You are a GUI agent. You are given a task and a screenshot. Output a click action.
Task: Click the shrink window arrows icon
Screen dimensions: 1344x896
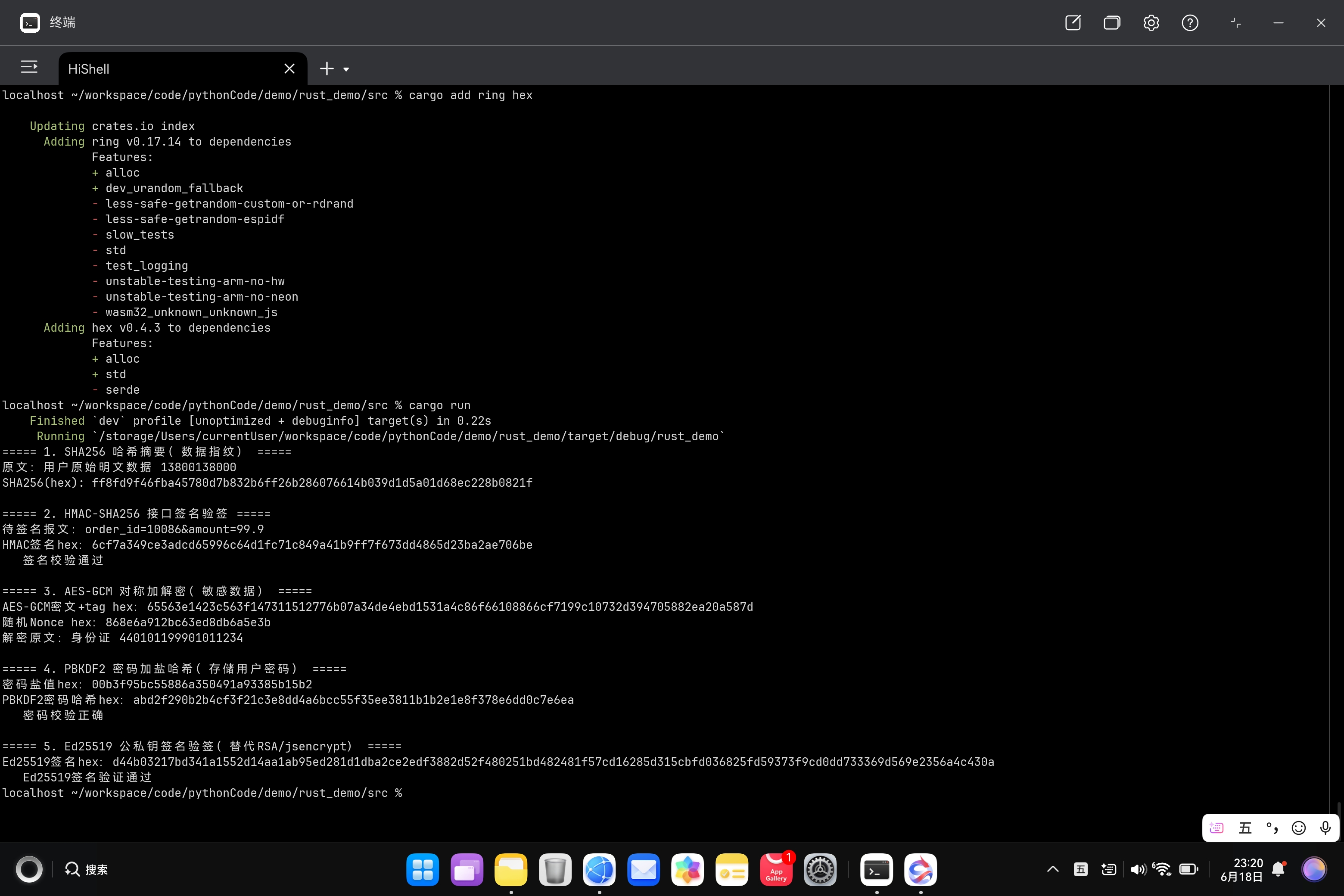tap(1235, 23)
